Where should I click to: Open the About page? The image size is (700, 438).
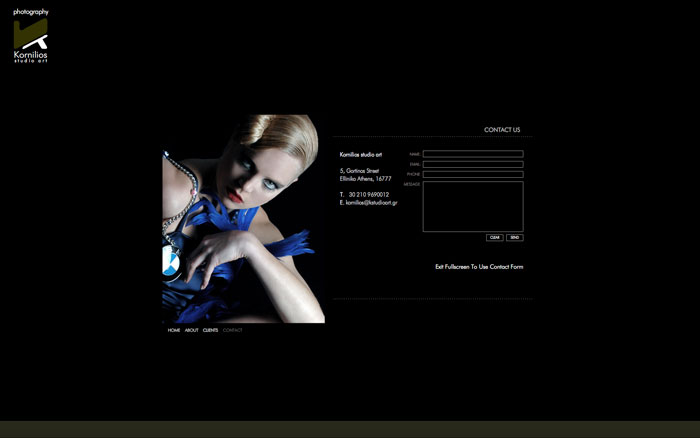[x=191, y=330]
